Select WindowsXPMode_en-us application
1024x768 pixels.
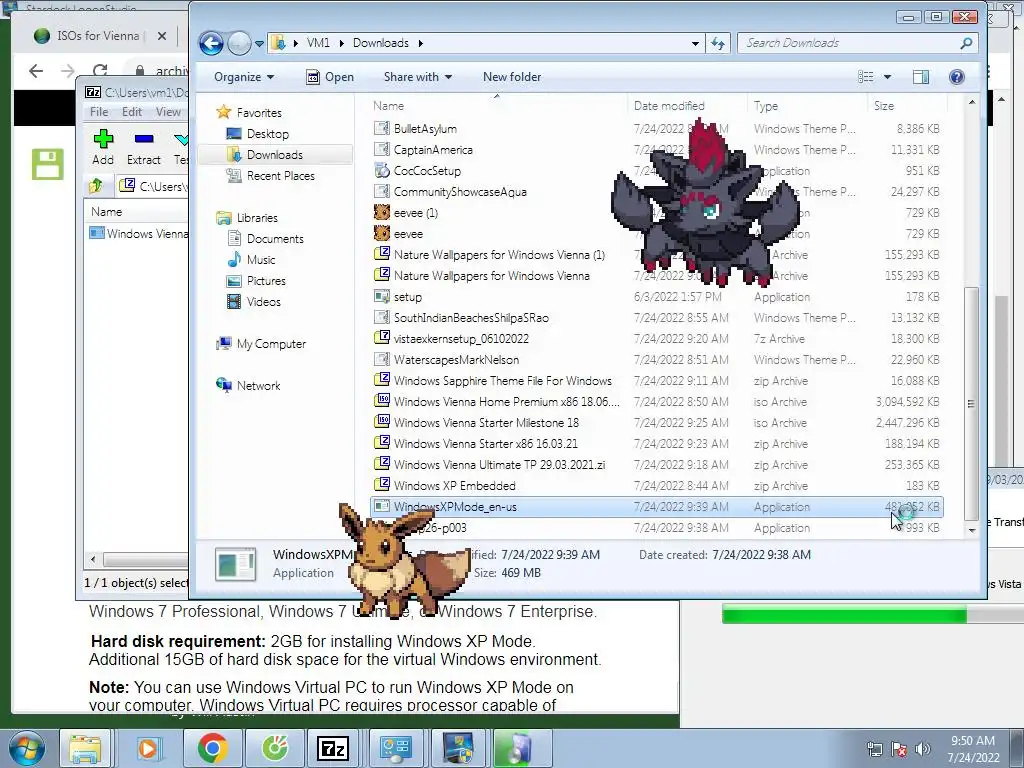pyautogui.click(x=656, y=507)
